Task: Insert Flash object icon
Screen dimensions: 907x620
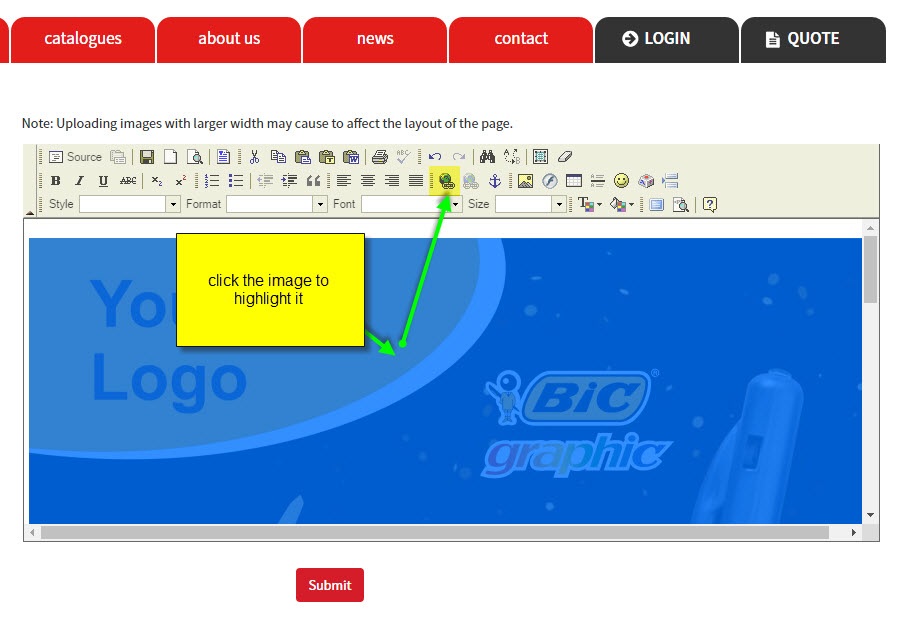Action: pyautogui.click(x=550, y=181)
